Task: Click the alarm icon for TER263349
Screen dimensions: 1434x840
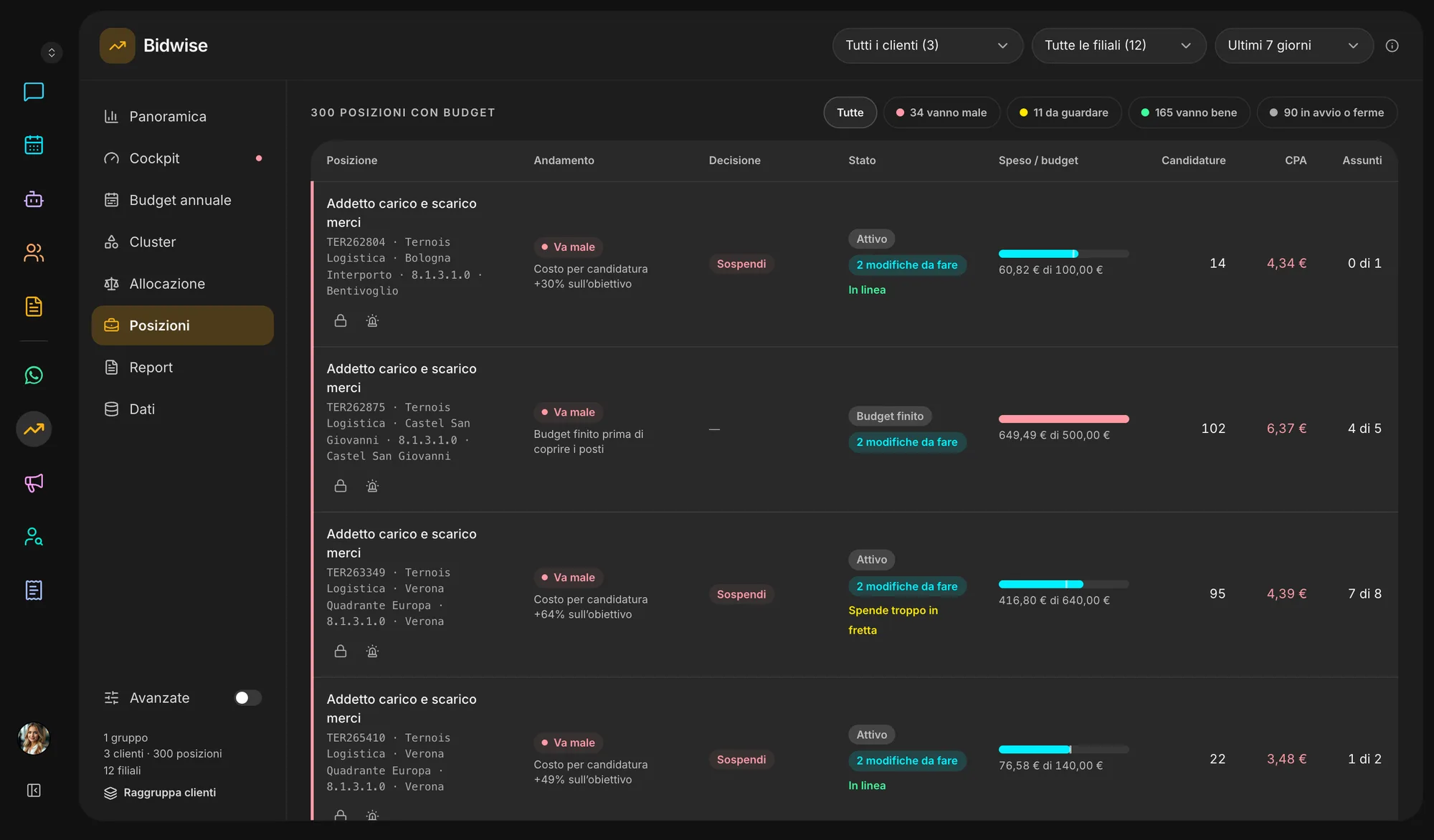Action: pos(372,651)
